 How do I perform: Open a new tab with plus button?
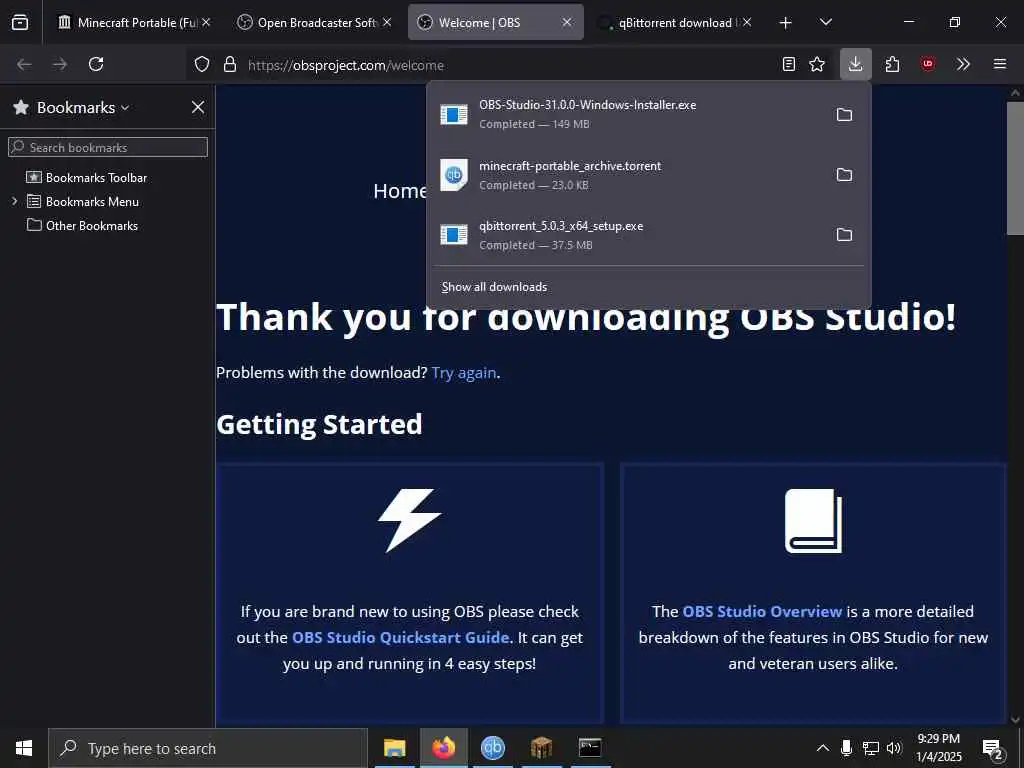pos(786,23)
